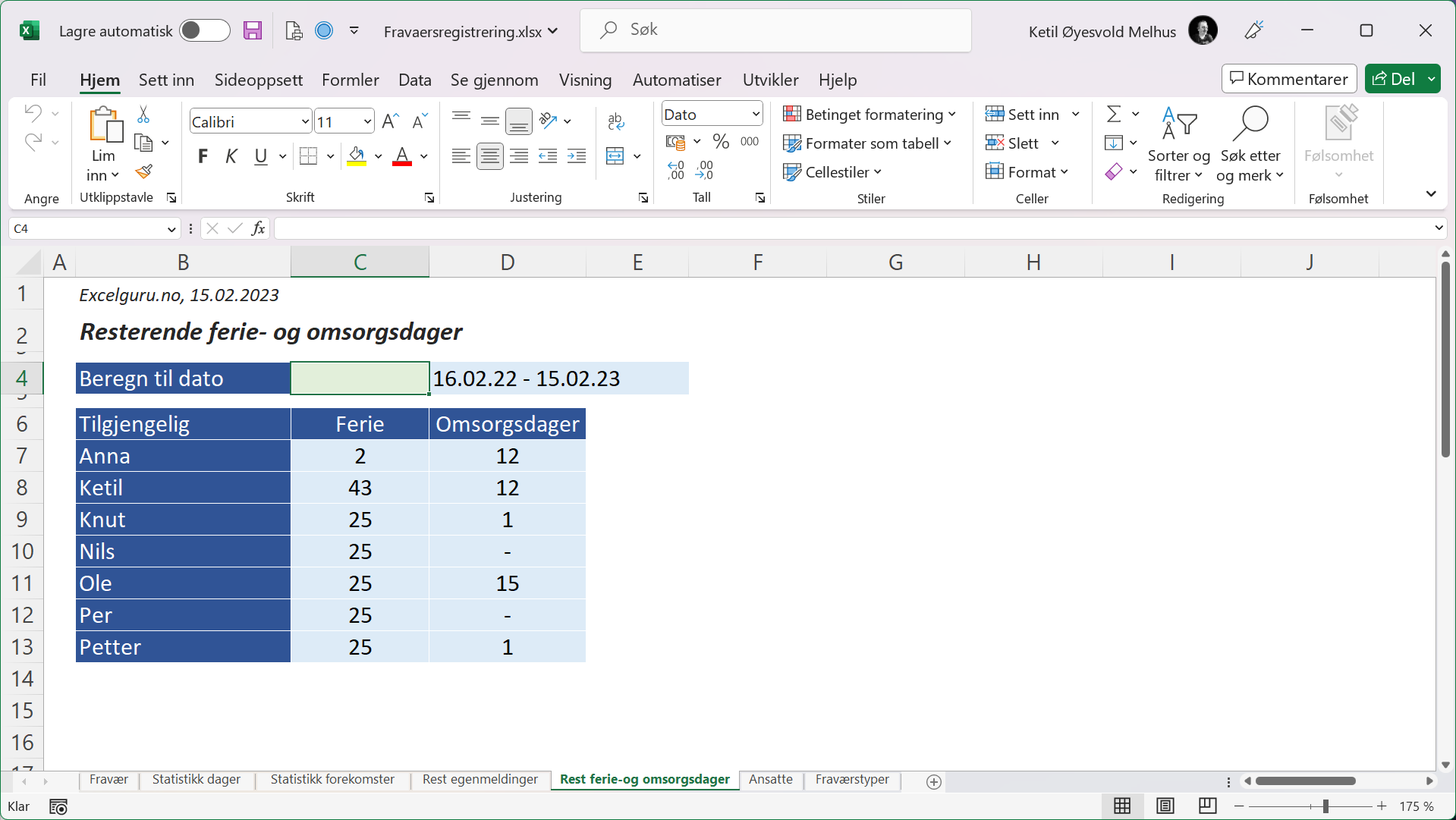Expand Betinget formatering menu
1456x820 pixels.
[x=870, y=114]
